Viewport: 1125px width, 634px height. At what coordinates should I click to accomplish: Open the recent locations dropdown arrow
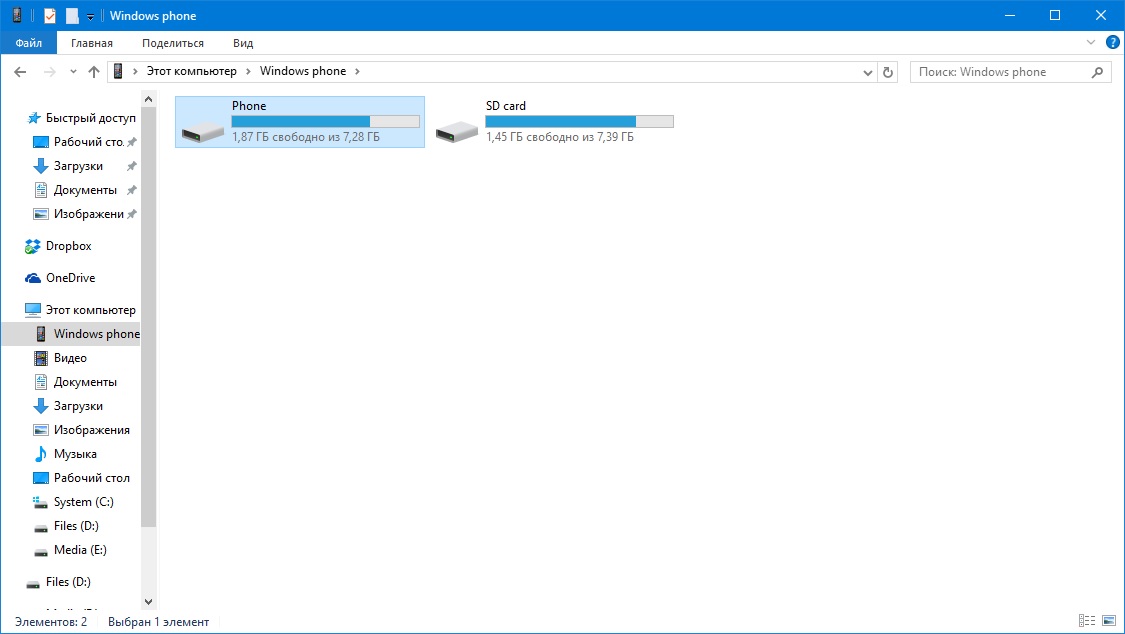coord(73,72)
